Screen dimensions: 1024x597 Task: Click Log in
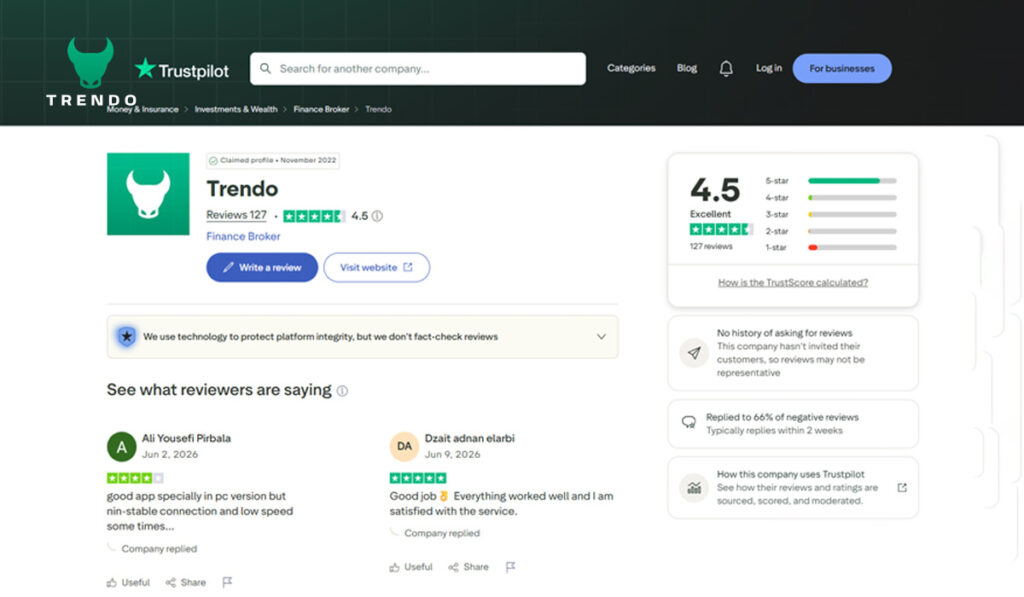[x=769, y=68]
